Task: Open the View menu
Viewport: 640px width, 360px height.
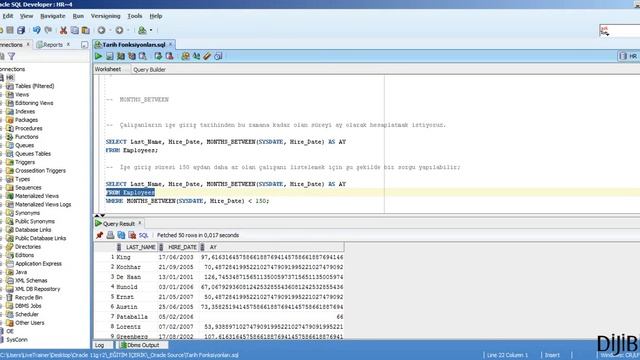Action: tap(27, 16)
